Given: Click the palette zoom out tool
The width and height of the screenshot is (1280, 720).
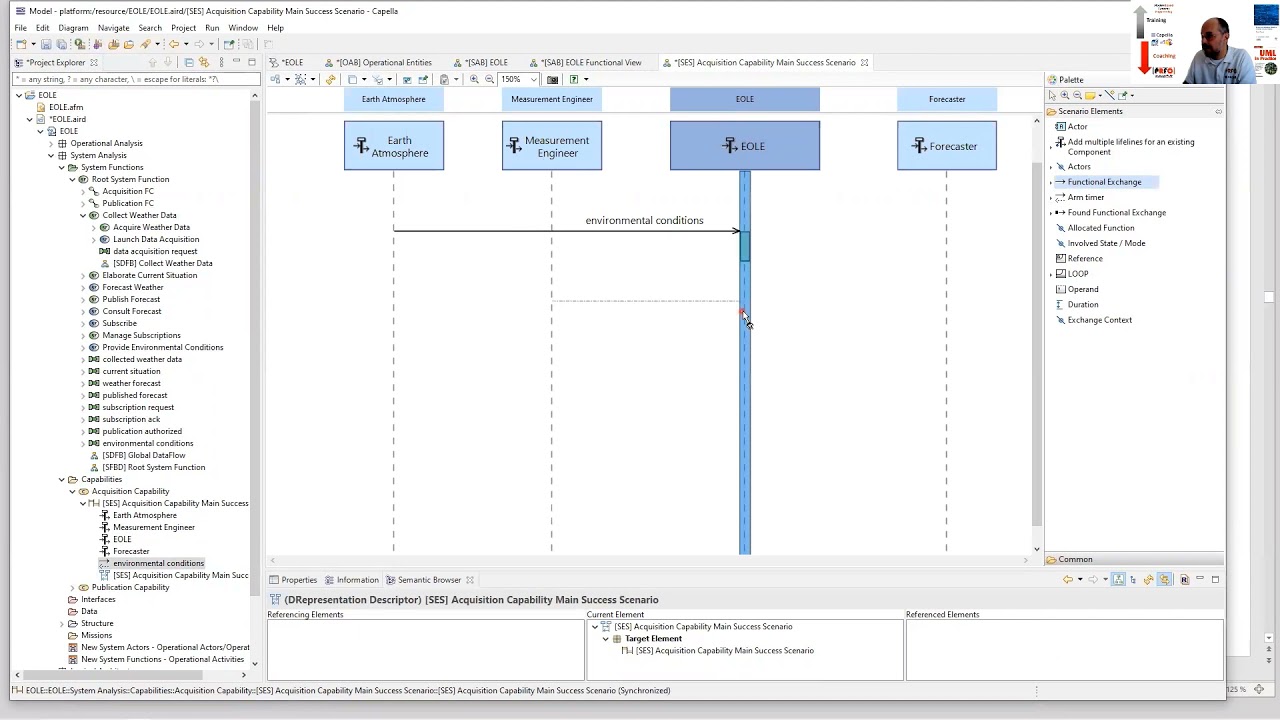Looking at the screenshot, I should pyautogui.click(x=1077, y=95).
